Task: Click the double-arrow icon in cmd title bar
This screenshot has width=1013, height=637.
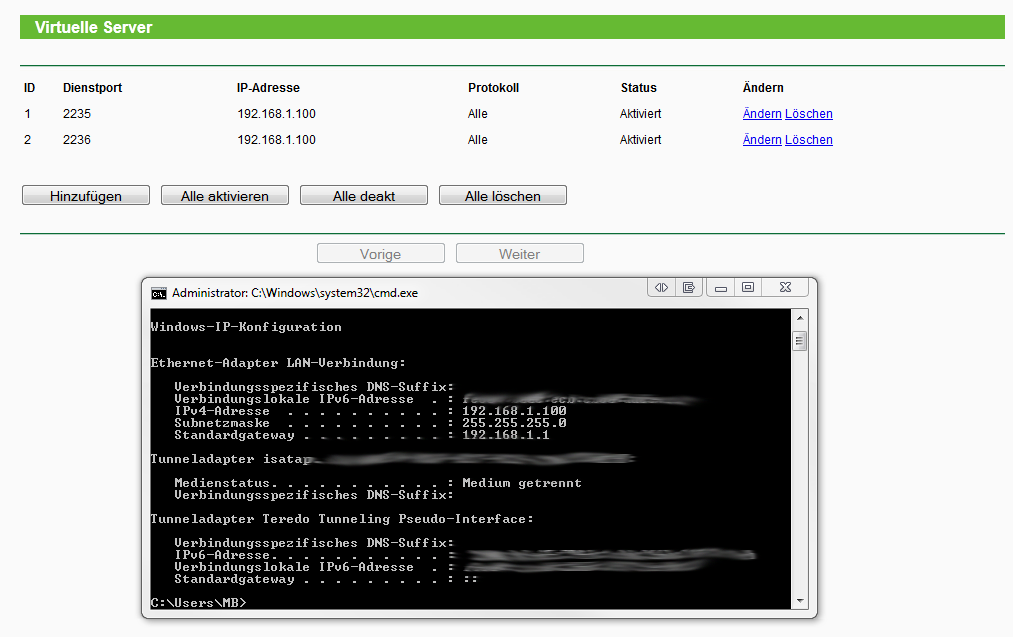Action: (x=662, y=287)
